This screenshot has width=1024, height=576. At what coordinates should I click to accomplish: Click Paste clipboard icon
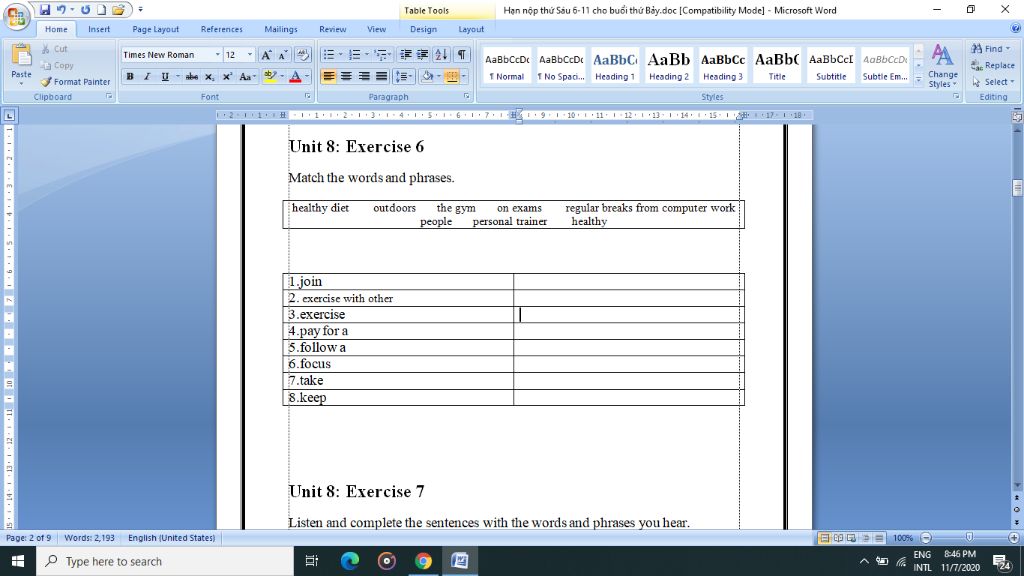click(x=21, y=56)
